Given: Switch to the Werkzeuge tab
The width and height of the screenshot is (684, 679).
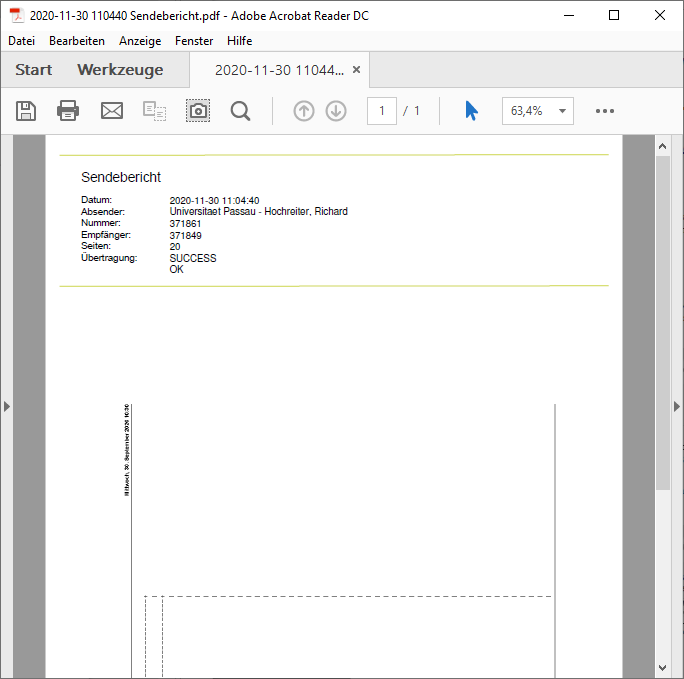Looking at the screenshot, I should (120, 70).
